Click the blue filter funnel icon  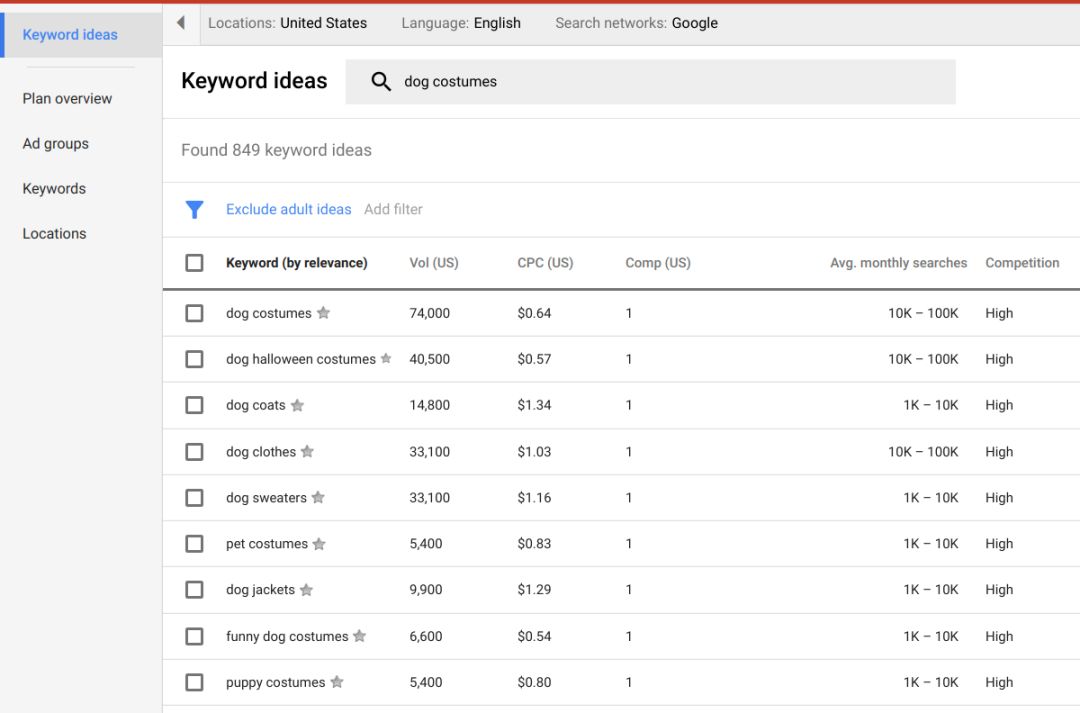[195, 209]
